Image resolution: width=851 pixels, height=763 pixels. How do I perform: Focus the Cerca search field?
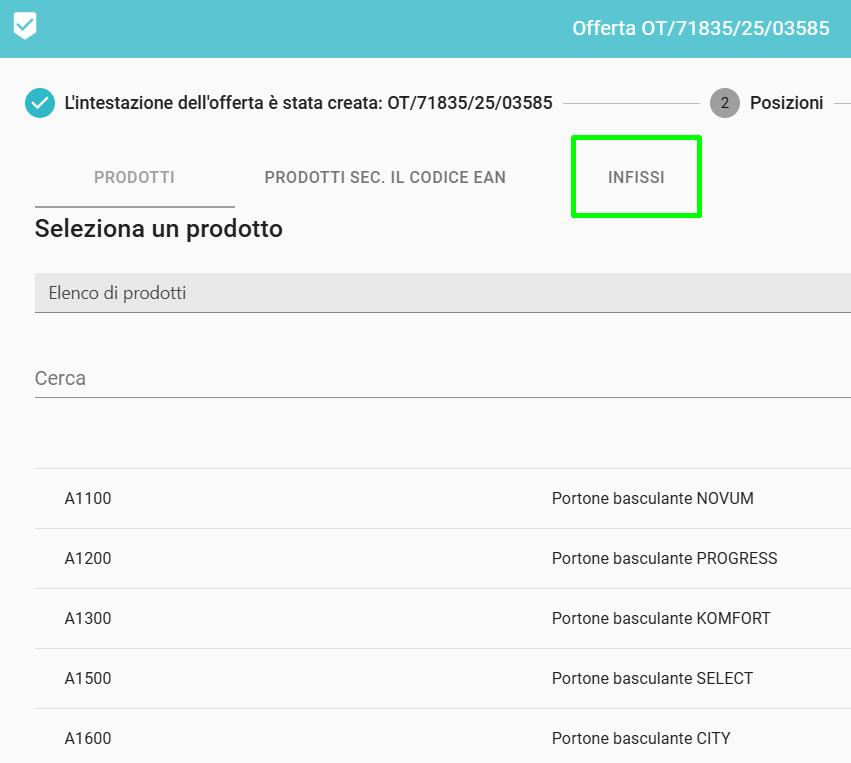coord(440,379)
